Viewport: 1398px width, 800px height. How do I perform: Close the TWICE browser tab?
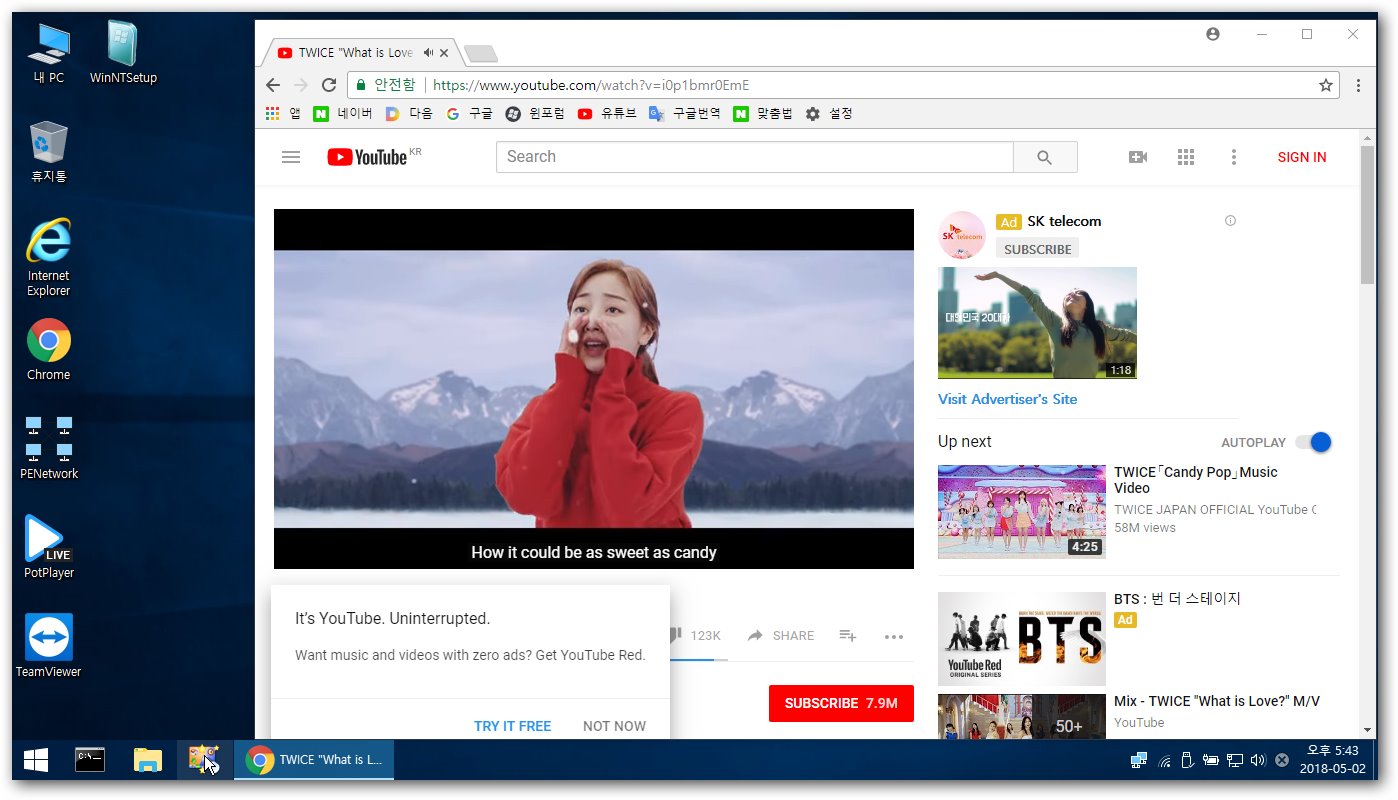pos(444,53)
